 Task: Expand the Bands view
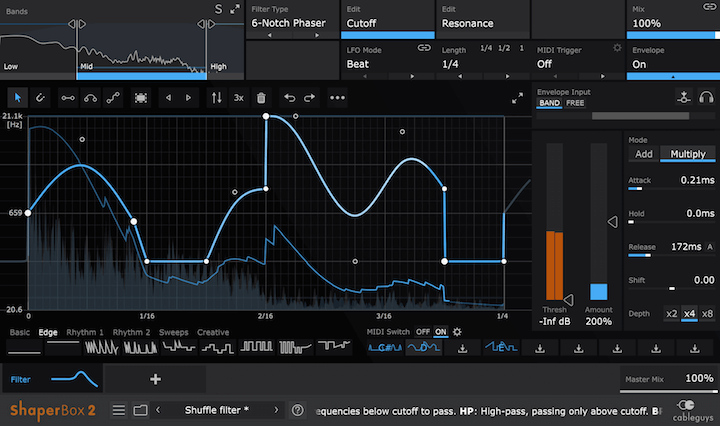coord(235,9)
